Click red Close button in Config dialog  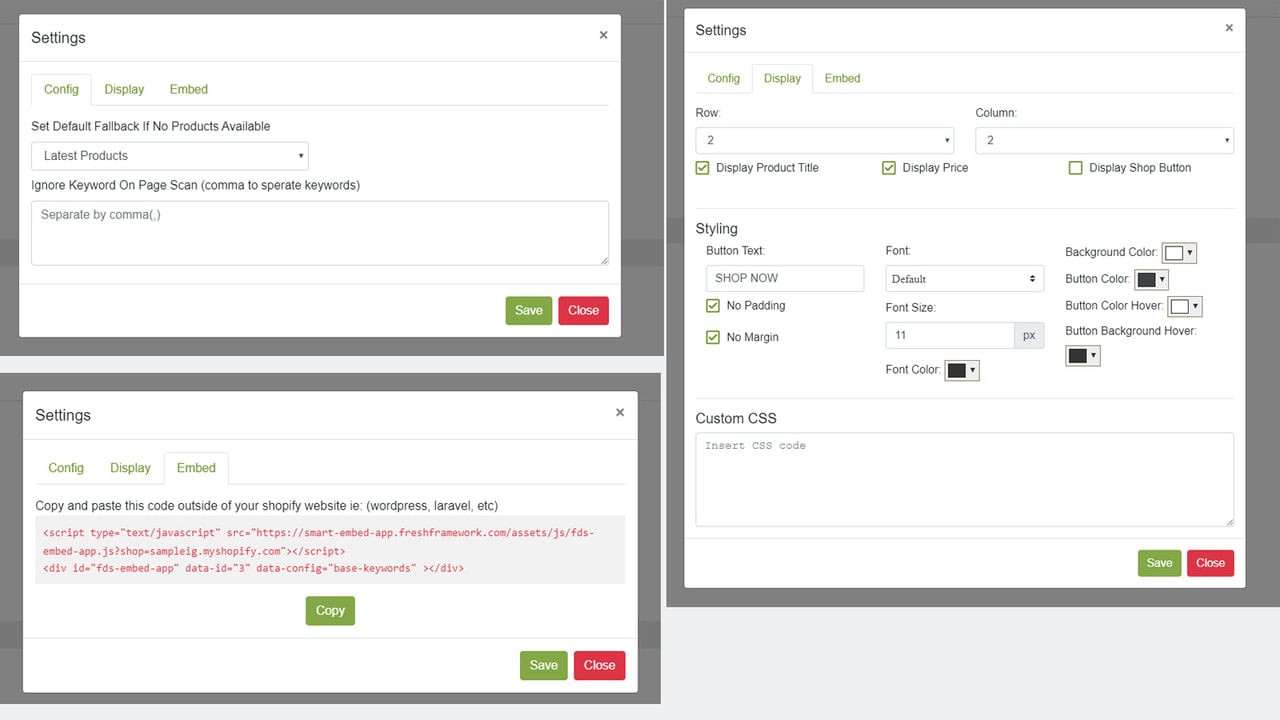pyautogui.click(x=583, y=310)
